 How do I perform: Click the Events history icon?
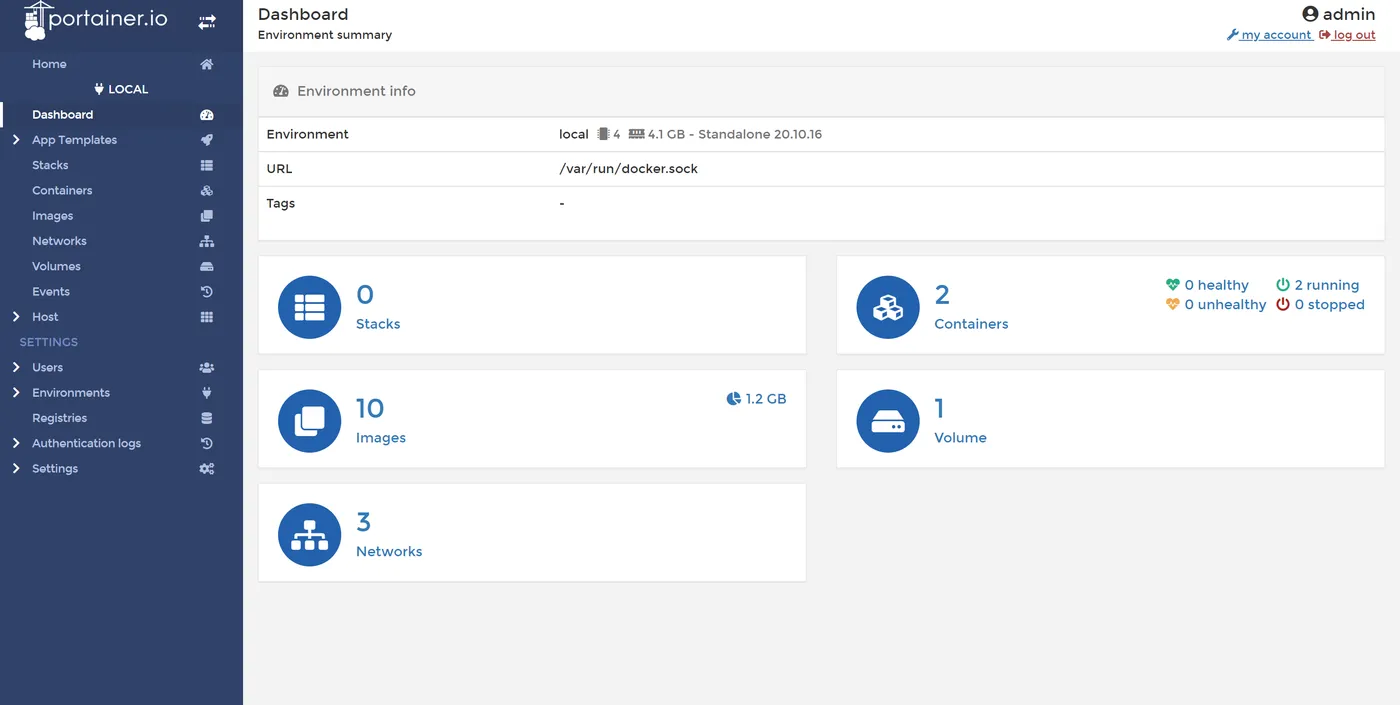point(207,292)
